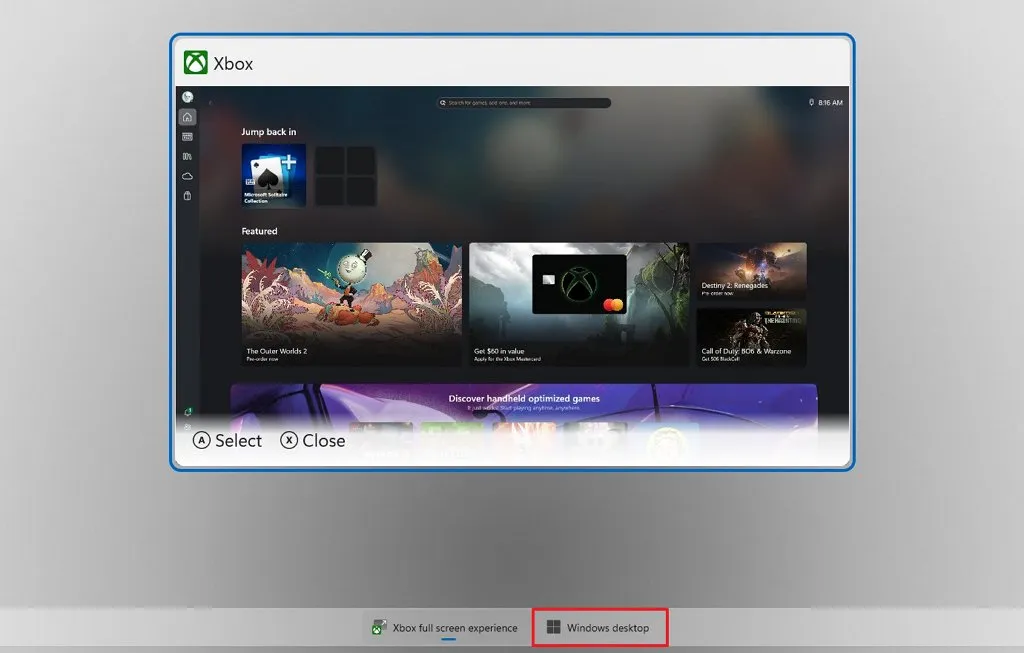The image size is (1024, 653).
Task: Open the game Library from the sidebar
Action: (188, 156)
